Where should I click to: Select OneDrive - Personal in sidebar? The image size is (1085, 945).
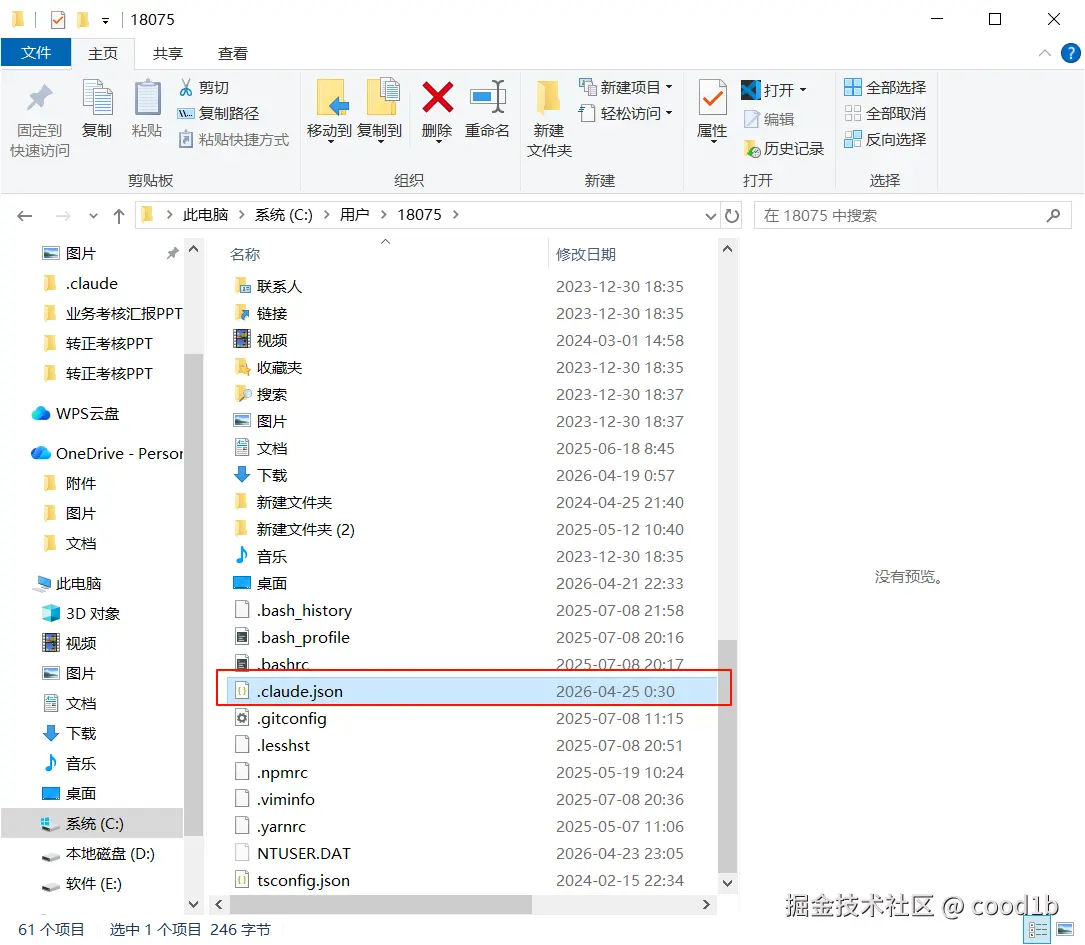(x=107, y=454)
